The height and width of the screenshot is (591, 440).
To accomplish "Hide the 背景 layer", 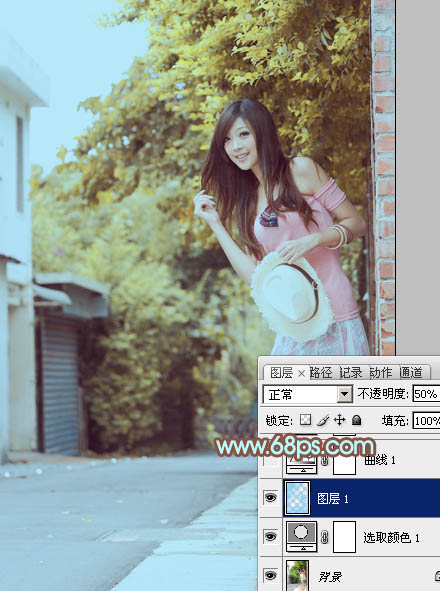I will point(271,575).
